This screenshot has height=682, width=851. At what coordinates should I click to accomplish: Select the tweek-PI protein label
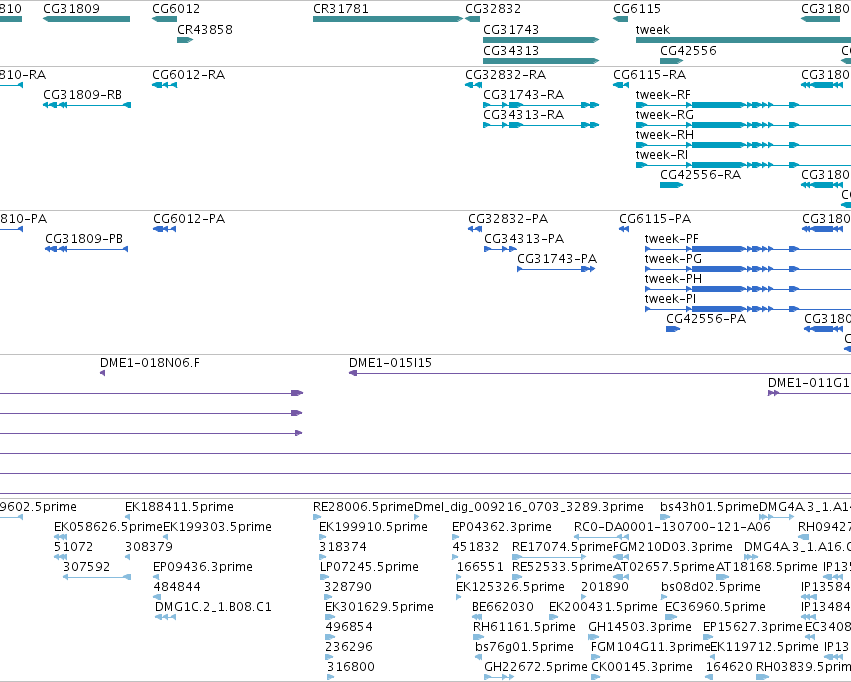pos(670,299)
